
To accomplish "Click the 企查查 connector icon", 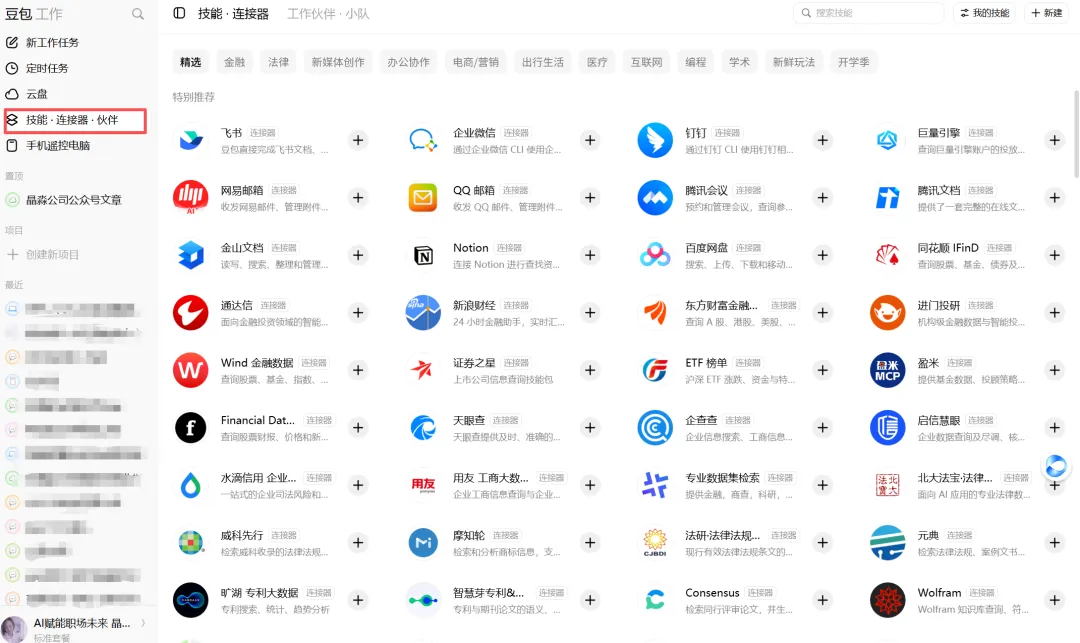I will [655, 428].
